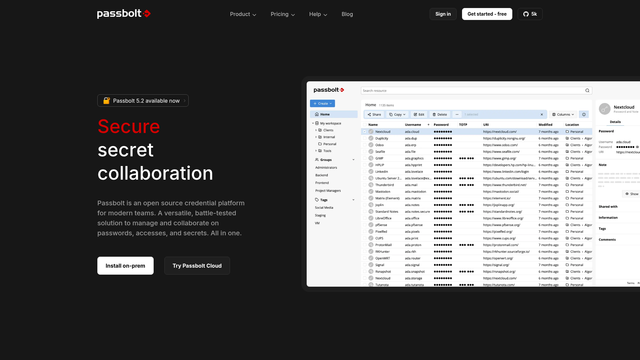Select the Social Media tag in preview
This screenshot has height=360, width=640.
point(324,208)
